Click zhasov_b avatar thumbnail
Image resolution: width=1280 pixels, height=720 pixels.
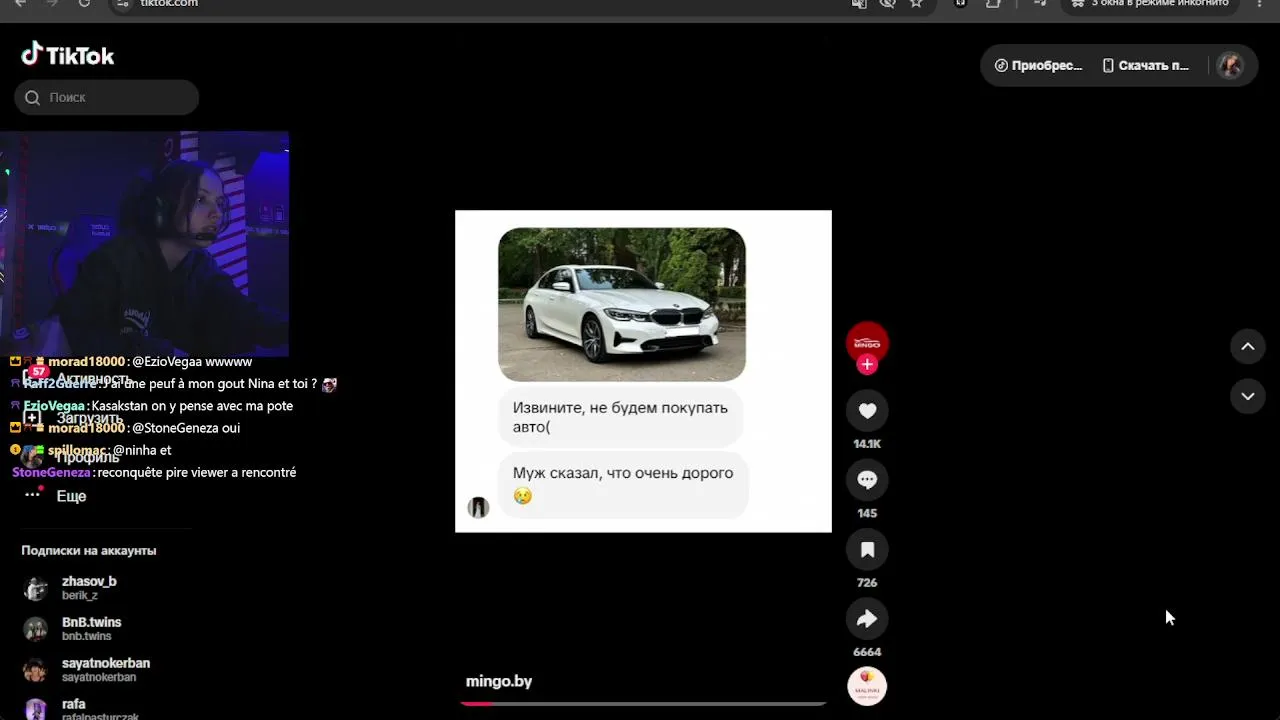36,588
